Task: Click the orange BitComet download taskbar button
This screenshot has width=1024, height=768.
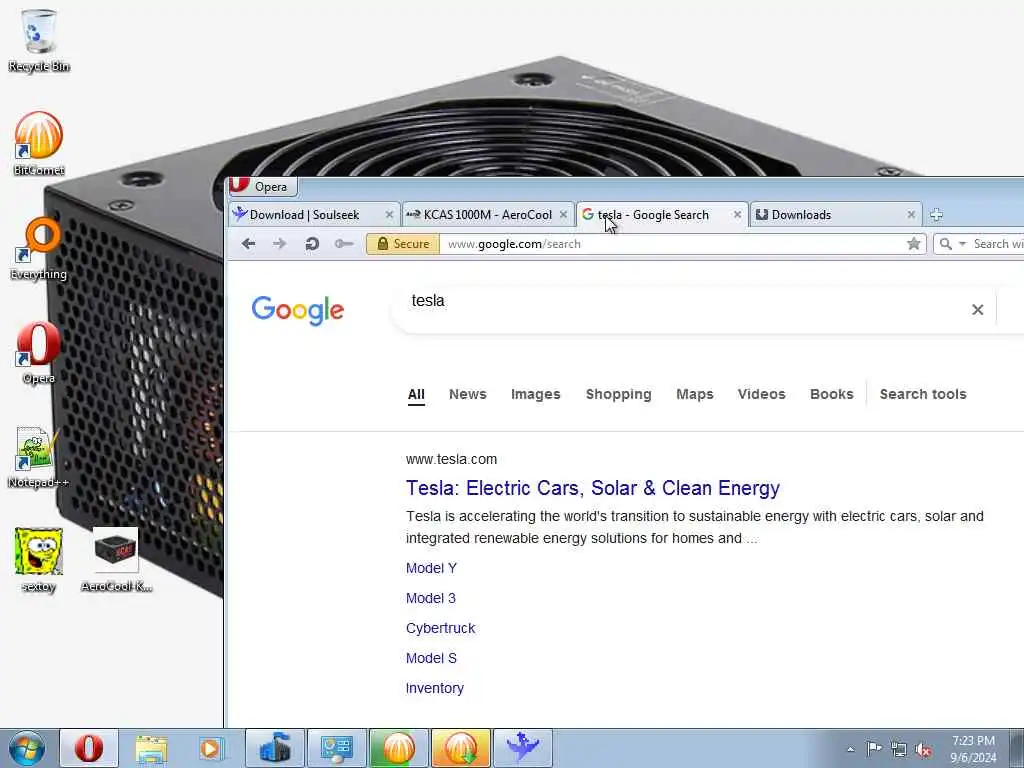Action: pos(460,748)
